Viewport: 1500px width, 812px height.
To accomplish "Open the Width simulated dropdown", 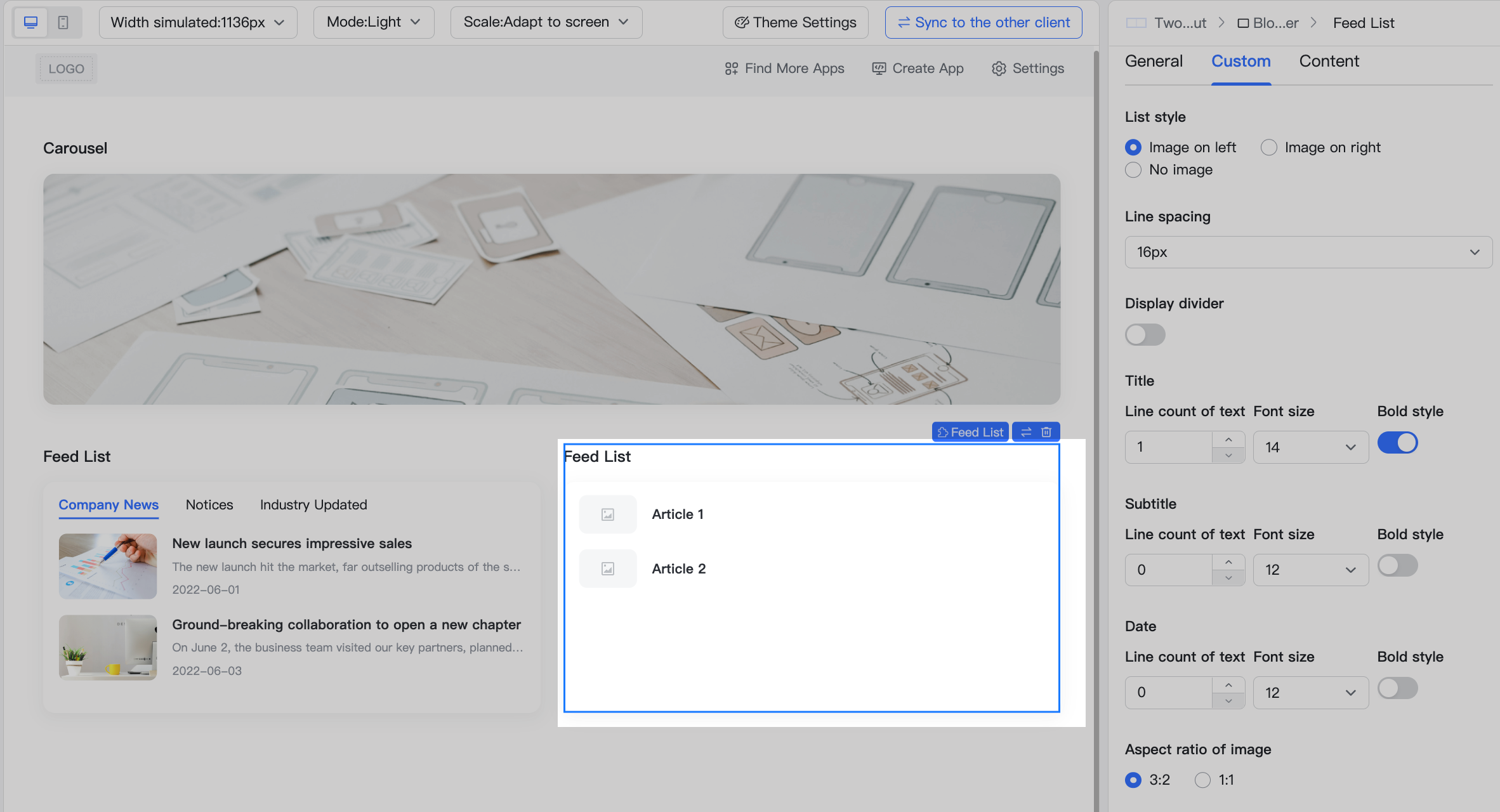I will click(197, 22).
